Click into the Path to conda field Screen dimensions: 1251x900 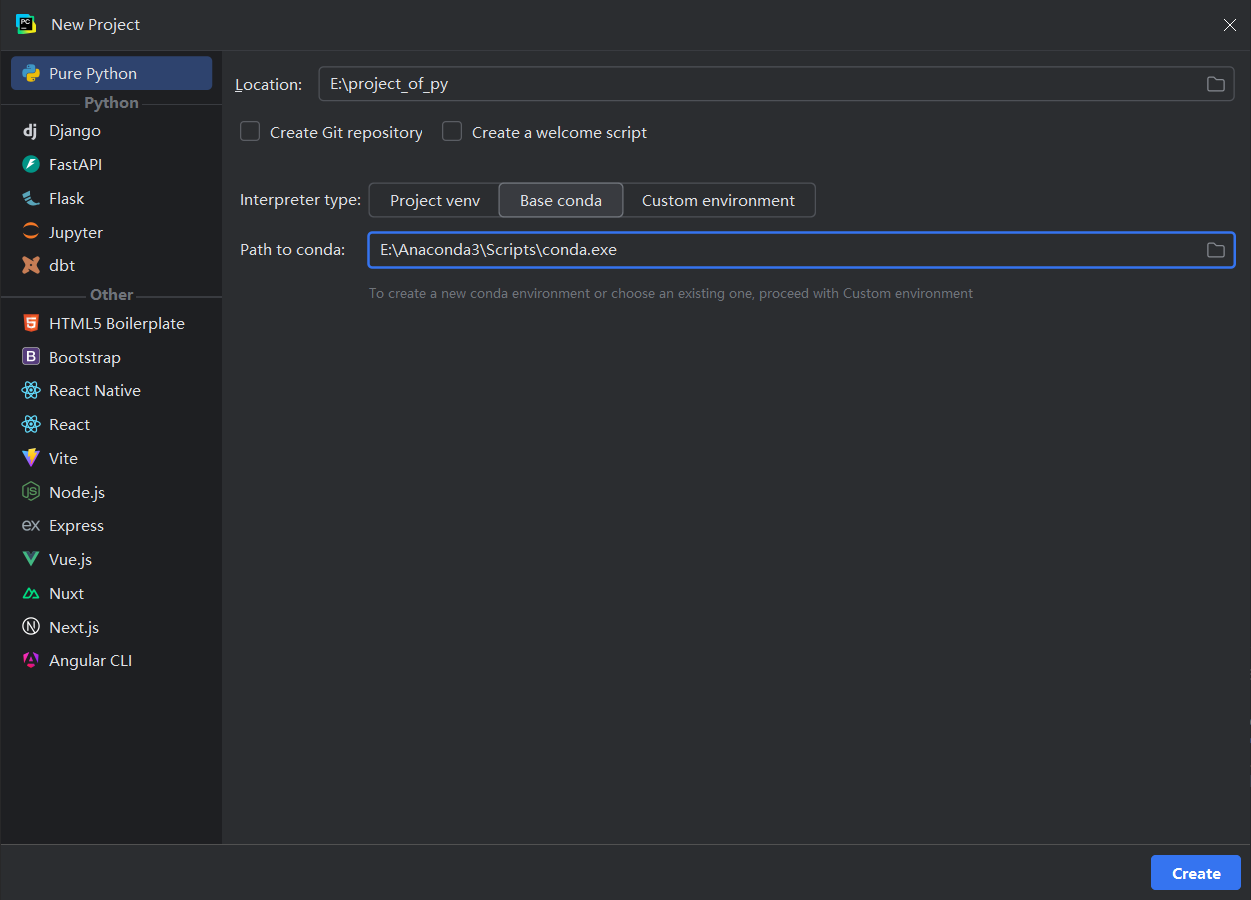click(801, 250)
